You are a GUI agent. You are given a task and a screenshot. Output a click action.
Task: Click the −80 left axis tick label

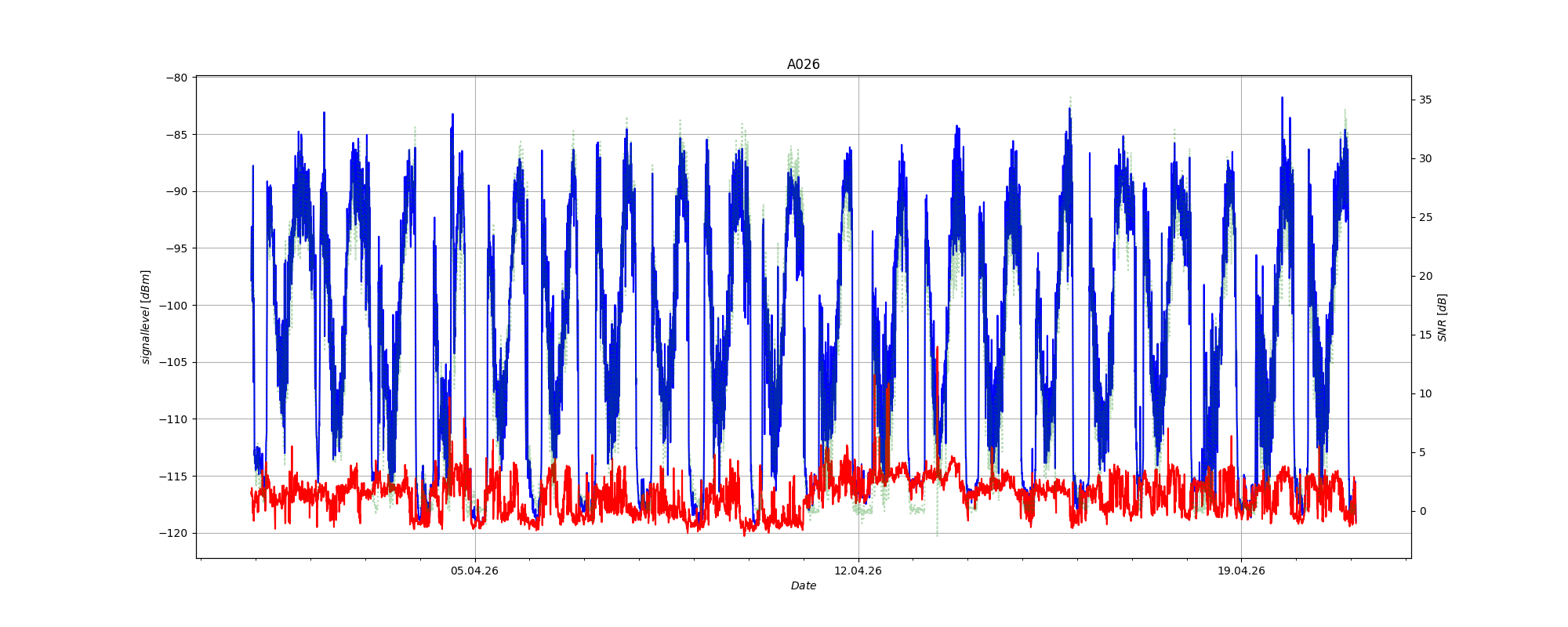coord(176,78)
